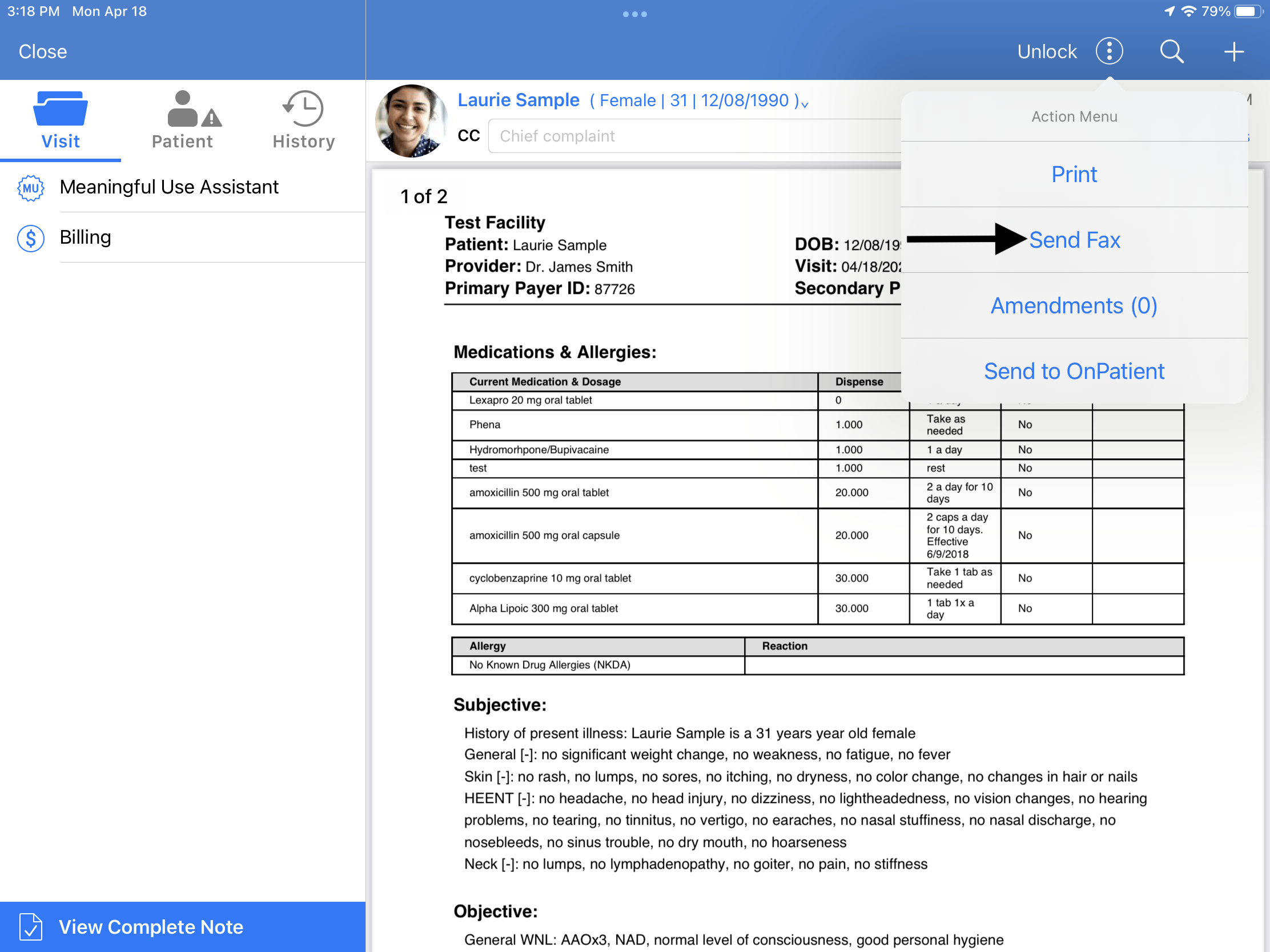Tap '2 caps a day for 10 days' cell
This screenshot has height=952, width=1270.
[x=956, y=535]
